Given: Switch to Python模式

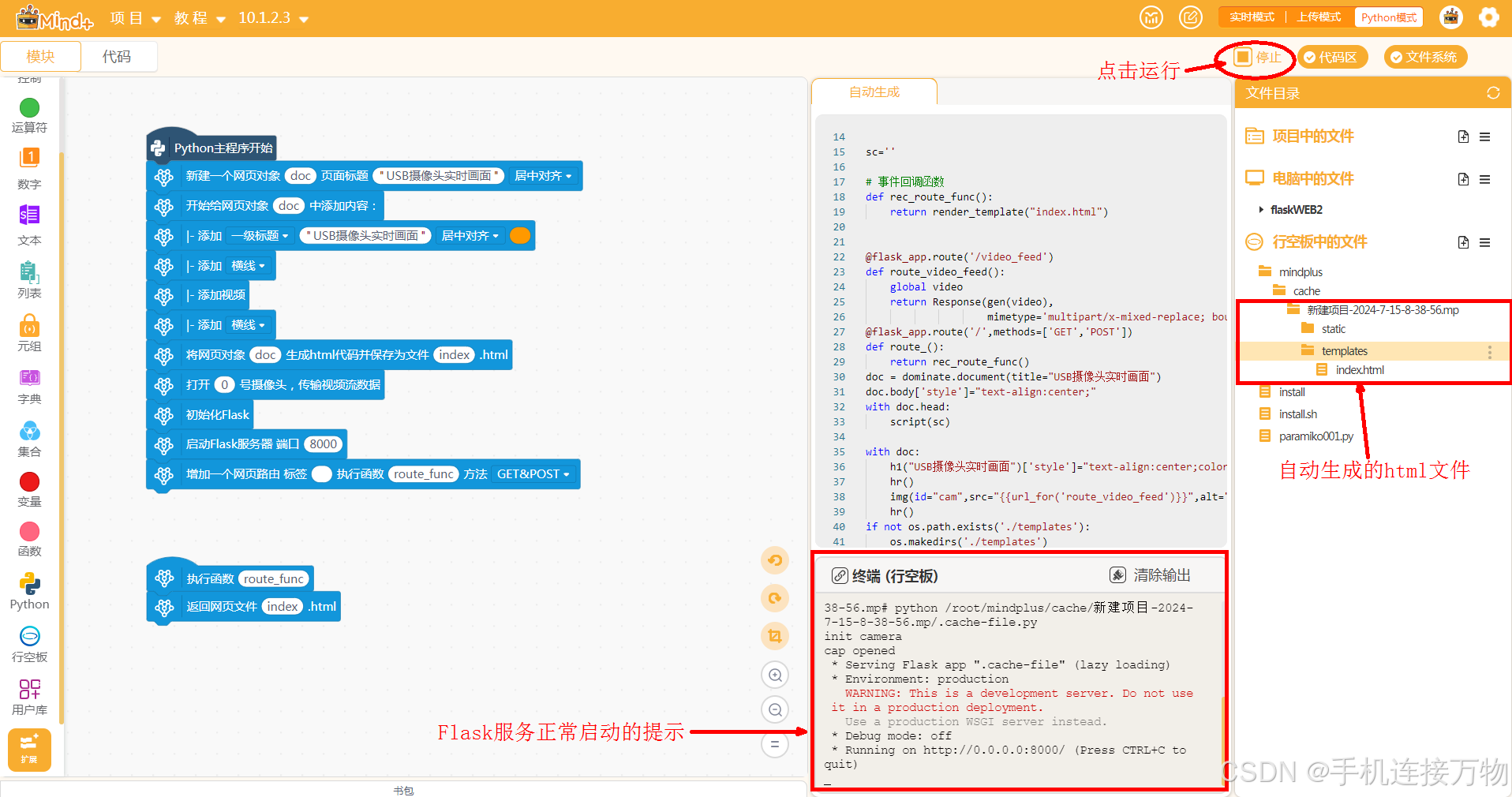Looking at the screenshot, I should click(1388, 17).
